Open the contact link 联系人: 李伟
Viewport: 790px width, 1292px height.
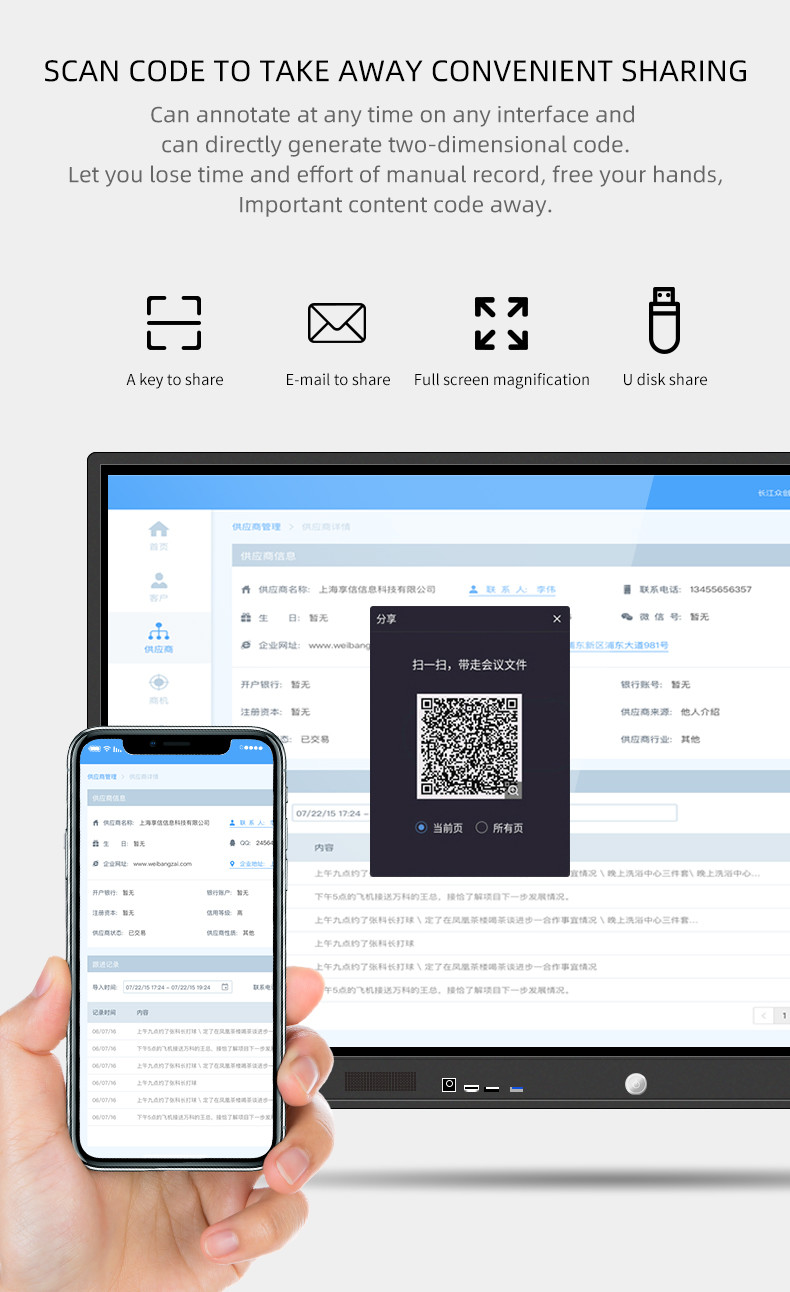coord(512,590)
